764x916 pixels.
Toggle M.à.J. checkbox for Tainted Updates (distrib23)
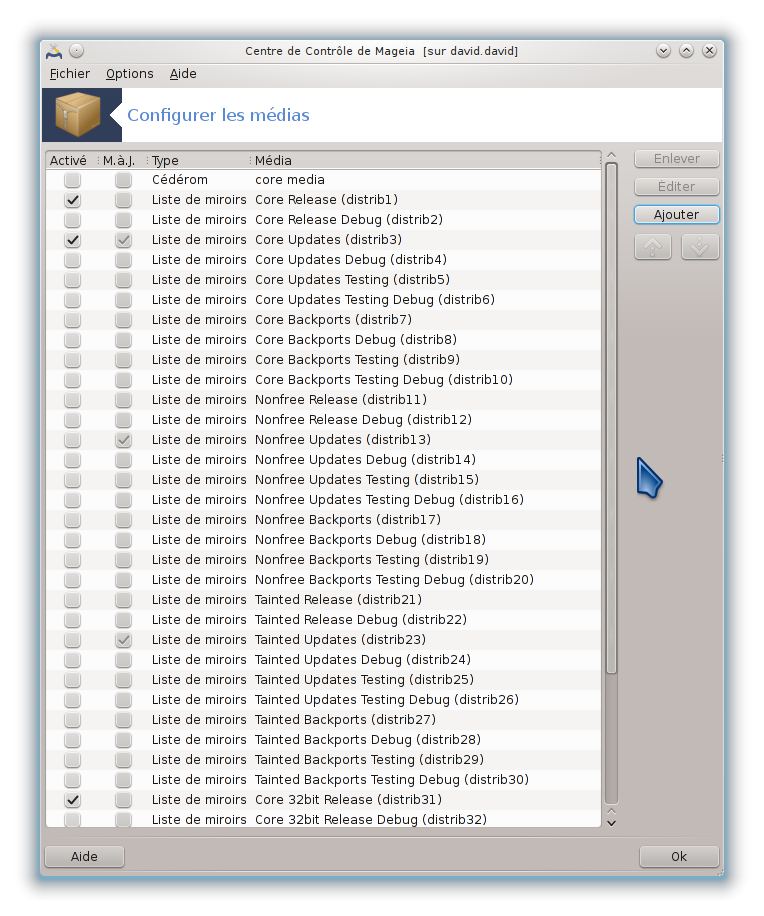click(123, 640)
